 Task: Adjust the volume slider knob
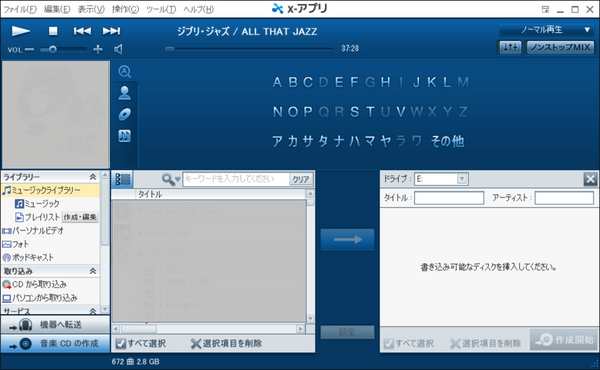tap(53, 49)
